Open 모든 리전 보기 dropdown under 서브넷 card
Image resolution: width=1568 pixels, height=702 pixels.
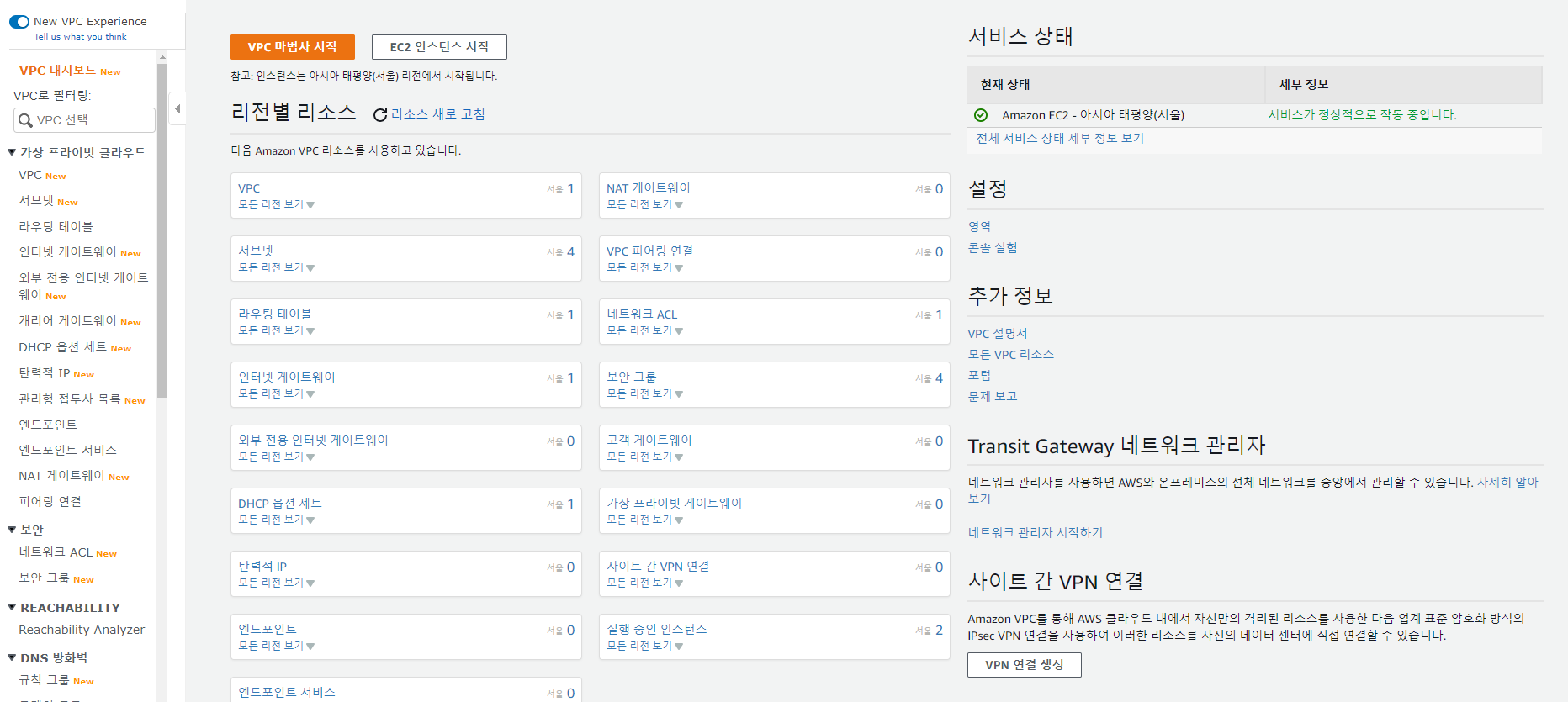(277, 267)
